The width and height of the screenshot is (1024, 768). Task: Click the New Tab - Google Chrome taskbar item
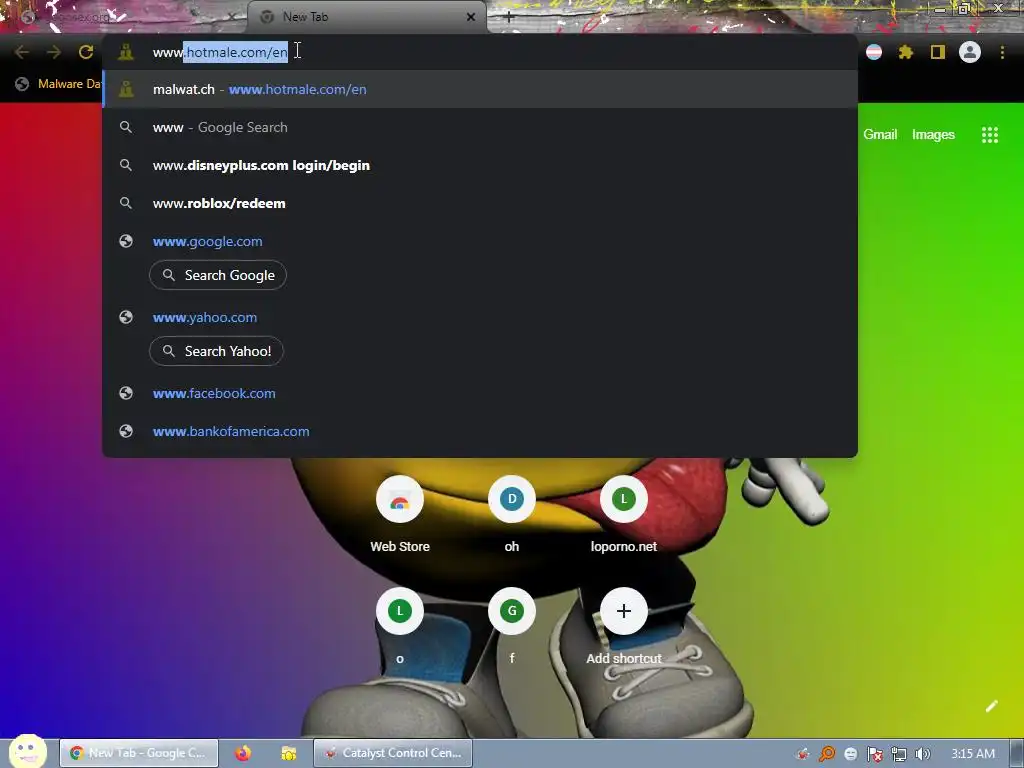[x=139, y=753]
